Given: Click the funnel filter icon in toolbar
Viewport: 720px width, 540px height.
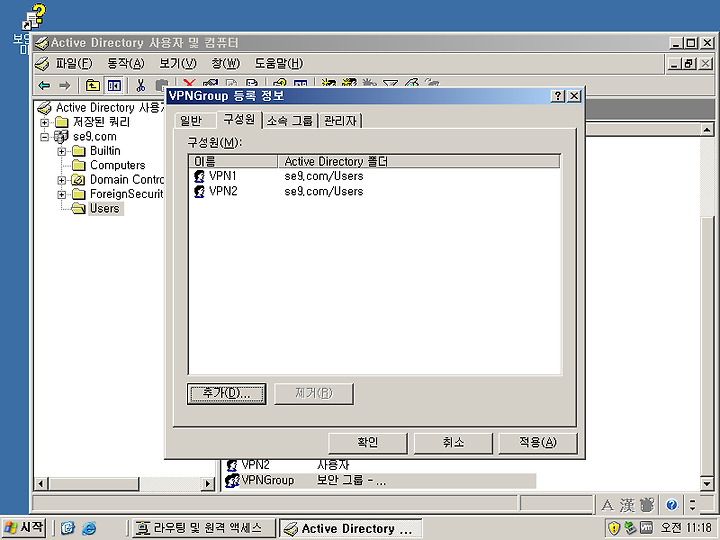Looking at the screenshot, I should 390,84.
